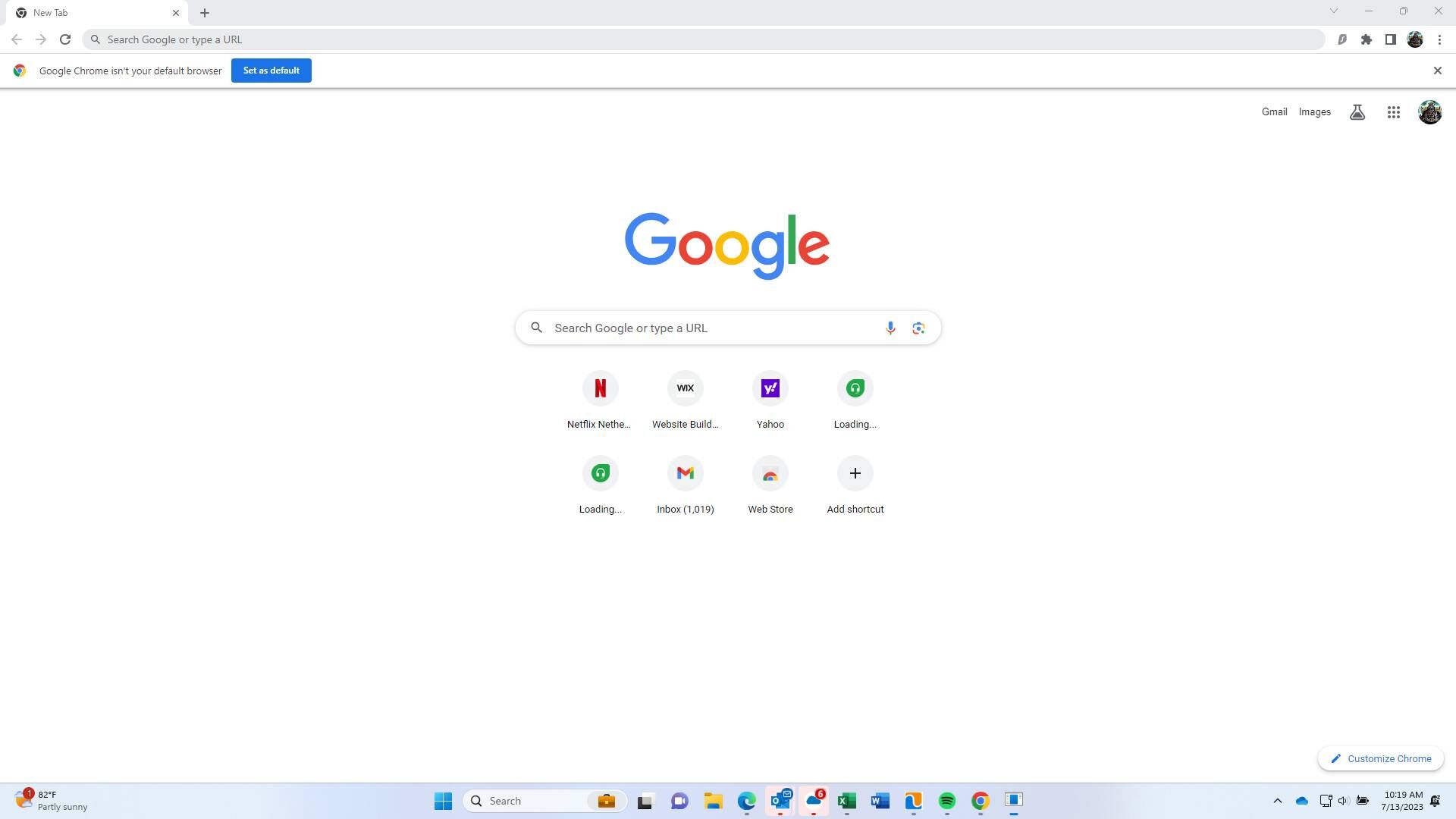1456x819 pixels.
Task: Open the Windows Start menu
Action: tap(443, 801)
